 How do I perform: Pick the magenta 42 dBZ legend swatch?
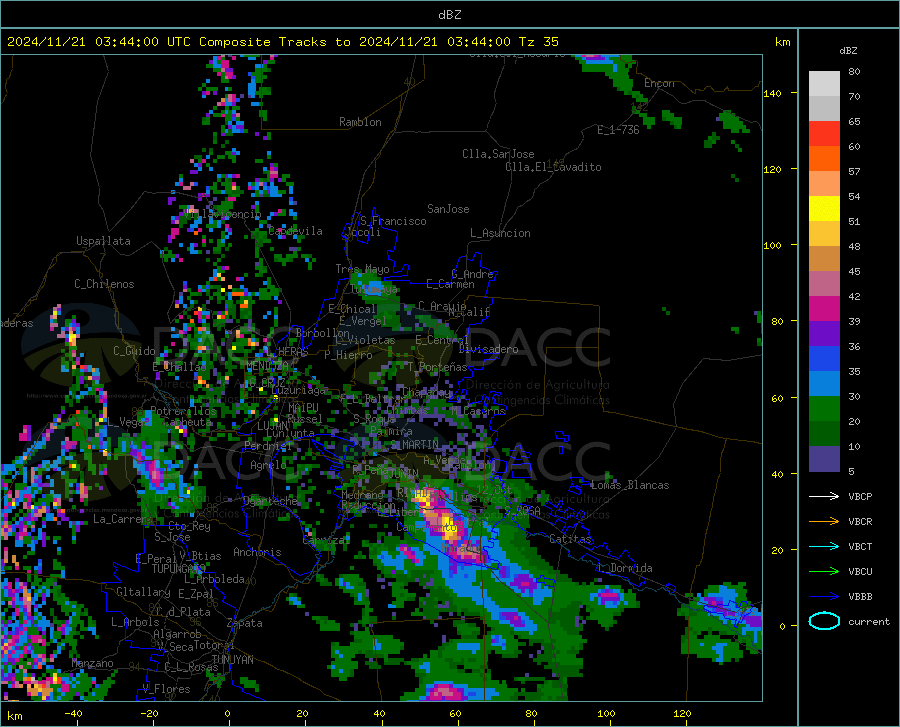coord(824,309)
